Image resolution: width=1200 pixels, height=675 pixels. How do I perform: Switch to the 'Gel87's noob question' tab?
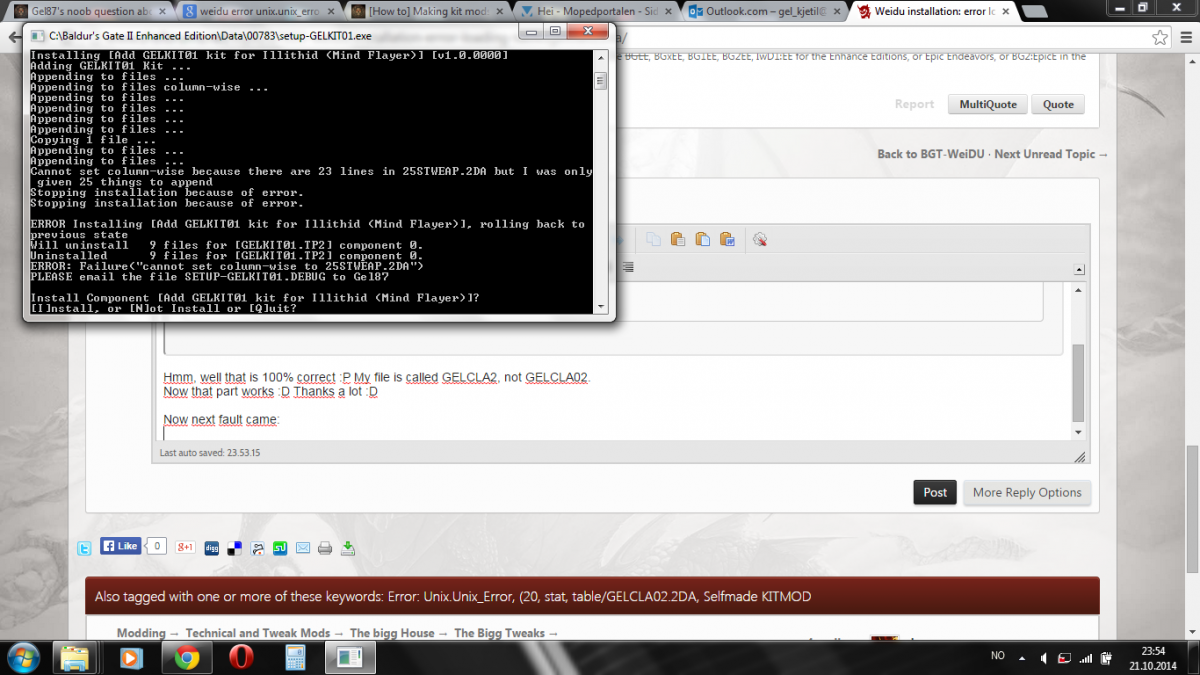point(90,11)
